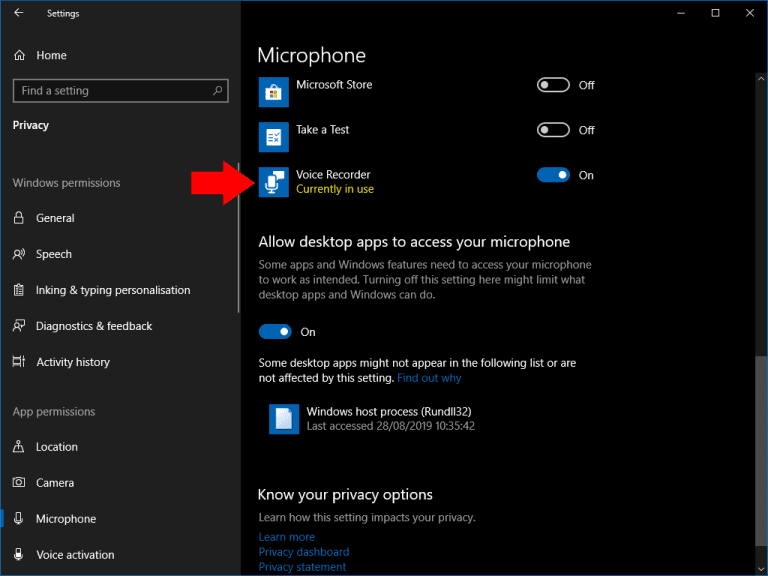Click the Find a setting search box
Screen dimensions: 768x576
(x=110, y=91)
